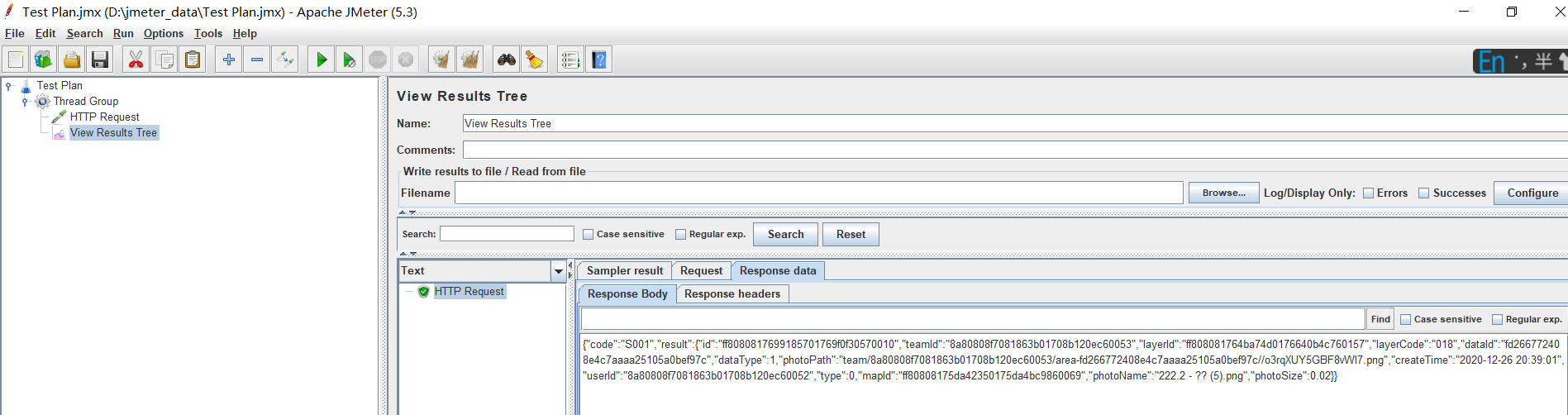The image size is (1568, 415).
Task: Open the Help menu
Action: 245,34
